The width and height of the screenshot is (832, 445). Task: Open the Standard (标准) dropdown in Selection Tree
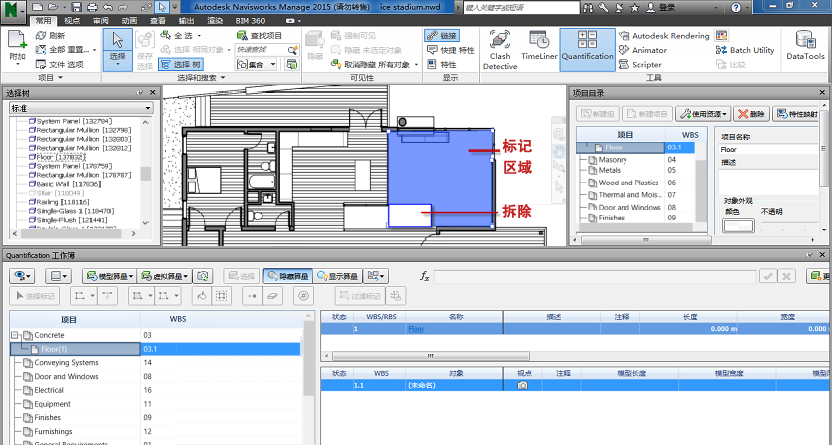tap(81, 108)
